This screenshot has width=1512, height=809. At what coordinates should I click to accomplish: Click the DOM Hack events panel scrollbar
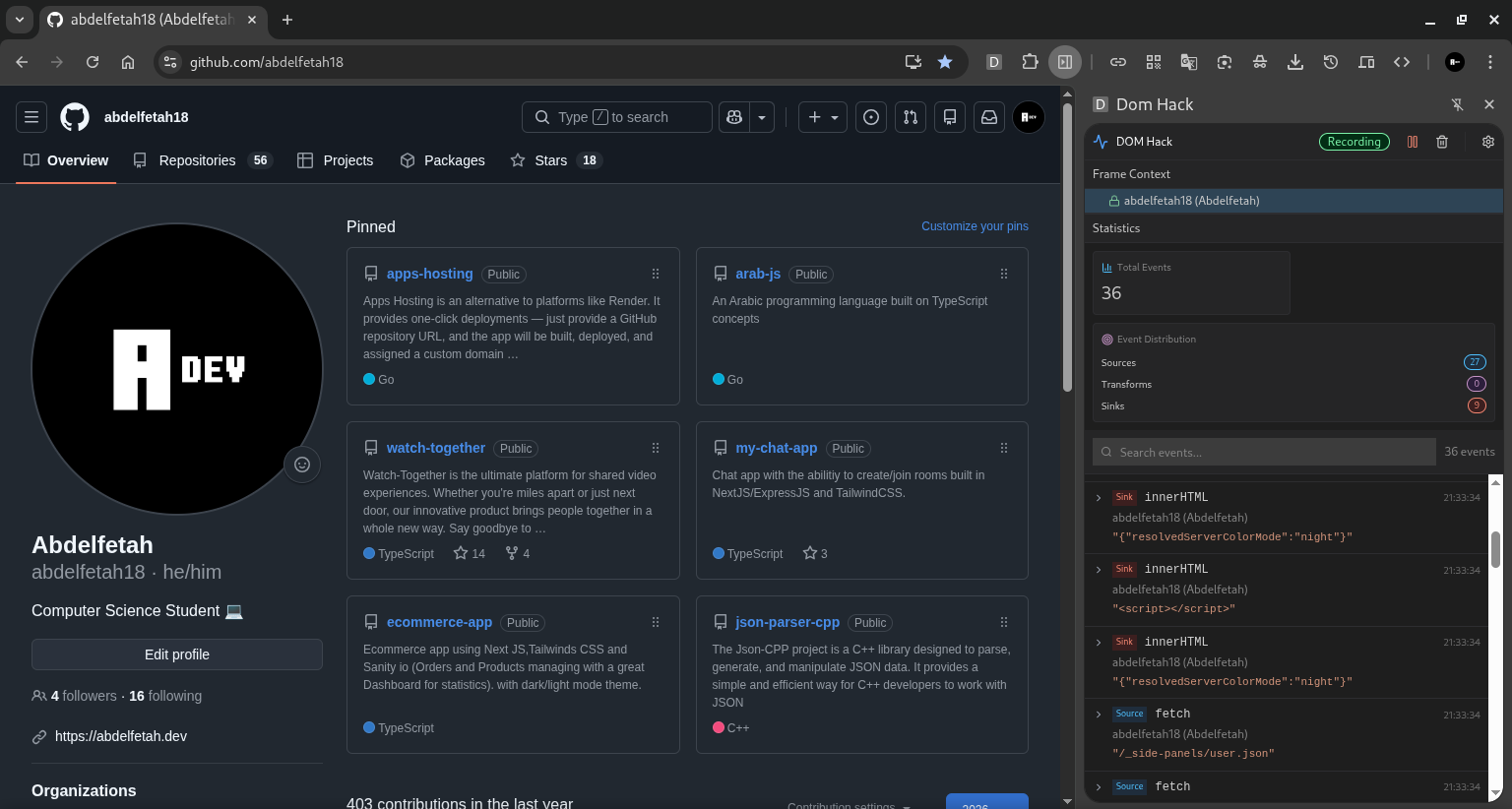click(x=1495, y=549)
